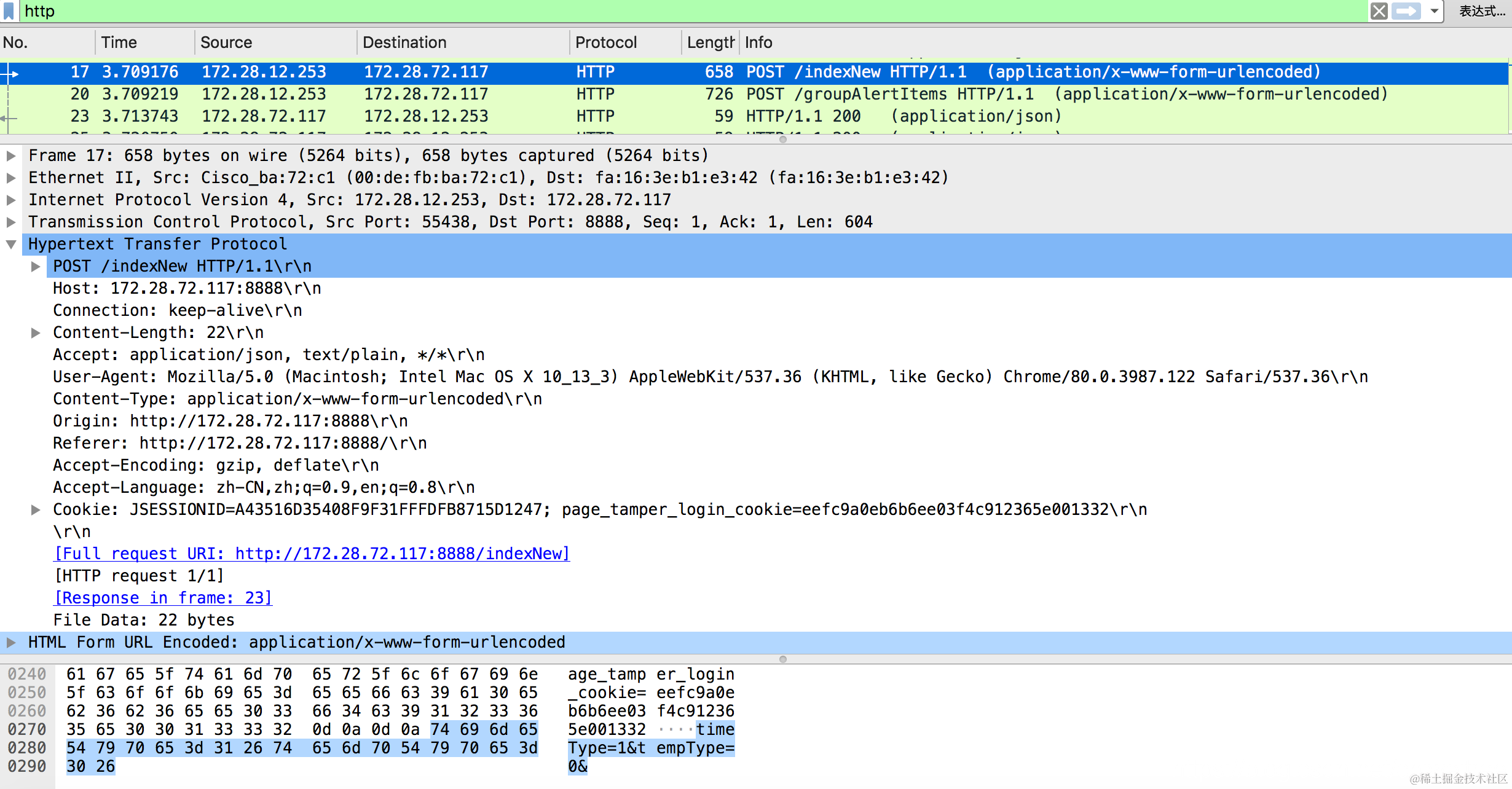Expand Transmission Control Protocol section
1512x789 pixels.
(11, 222)
